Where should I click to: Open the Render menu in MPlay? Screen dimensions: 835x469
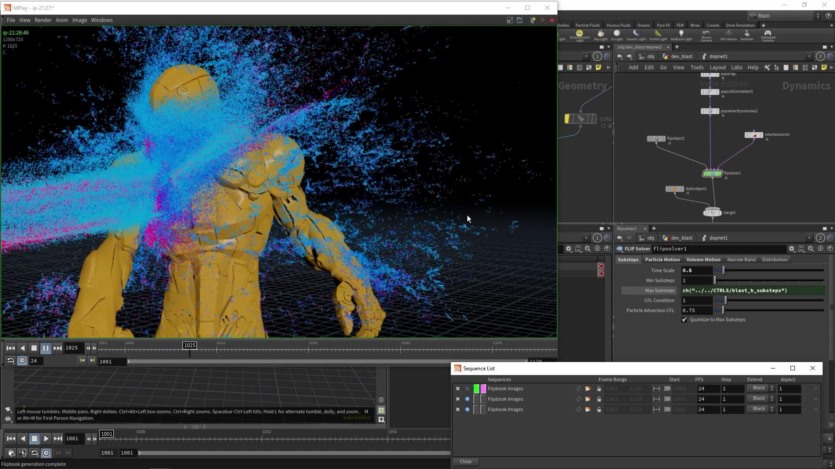(x=43, y=20)
